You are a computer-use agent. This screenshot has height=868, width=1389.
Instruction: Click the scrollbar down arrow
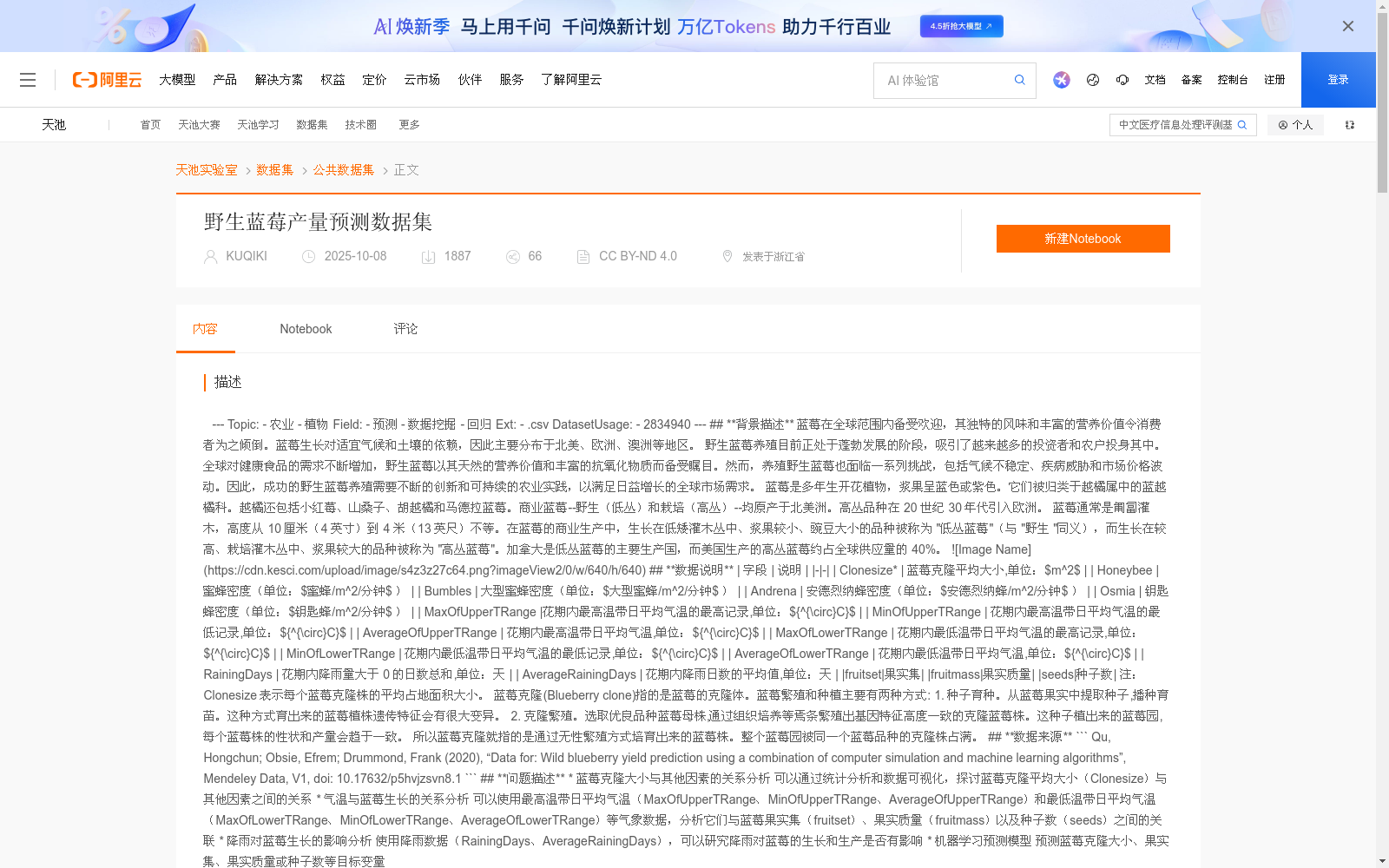1382,862
